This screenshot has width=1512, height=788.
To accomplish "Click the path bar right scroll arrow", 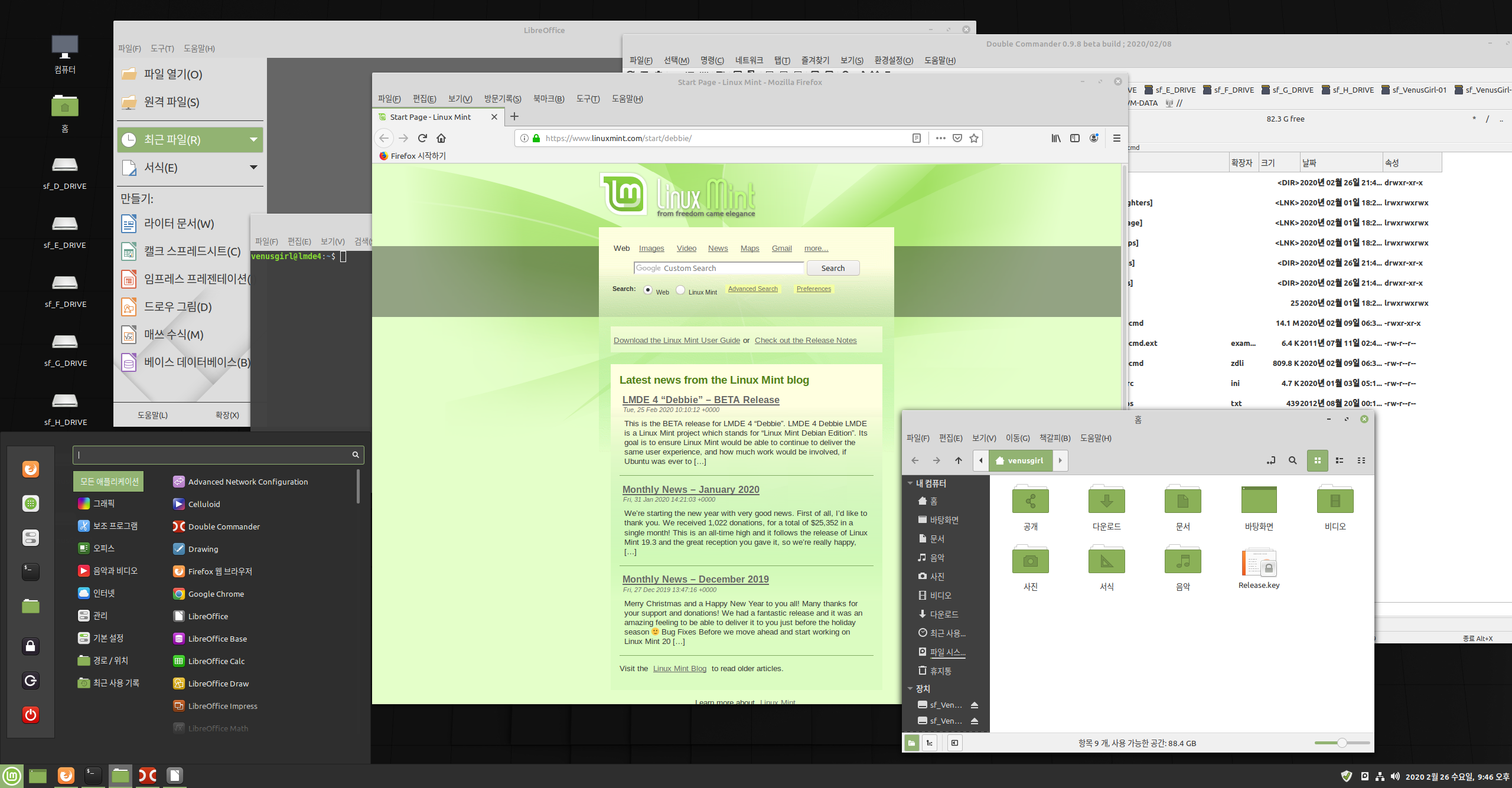I will pyautogui.click(x=1060, y=460).
